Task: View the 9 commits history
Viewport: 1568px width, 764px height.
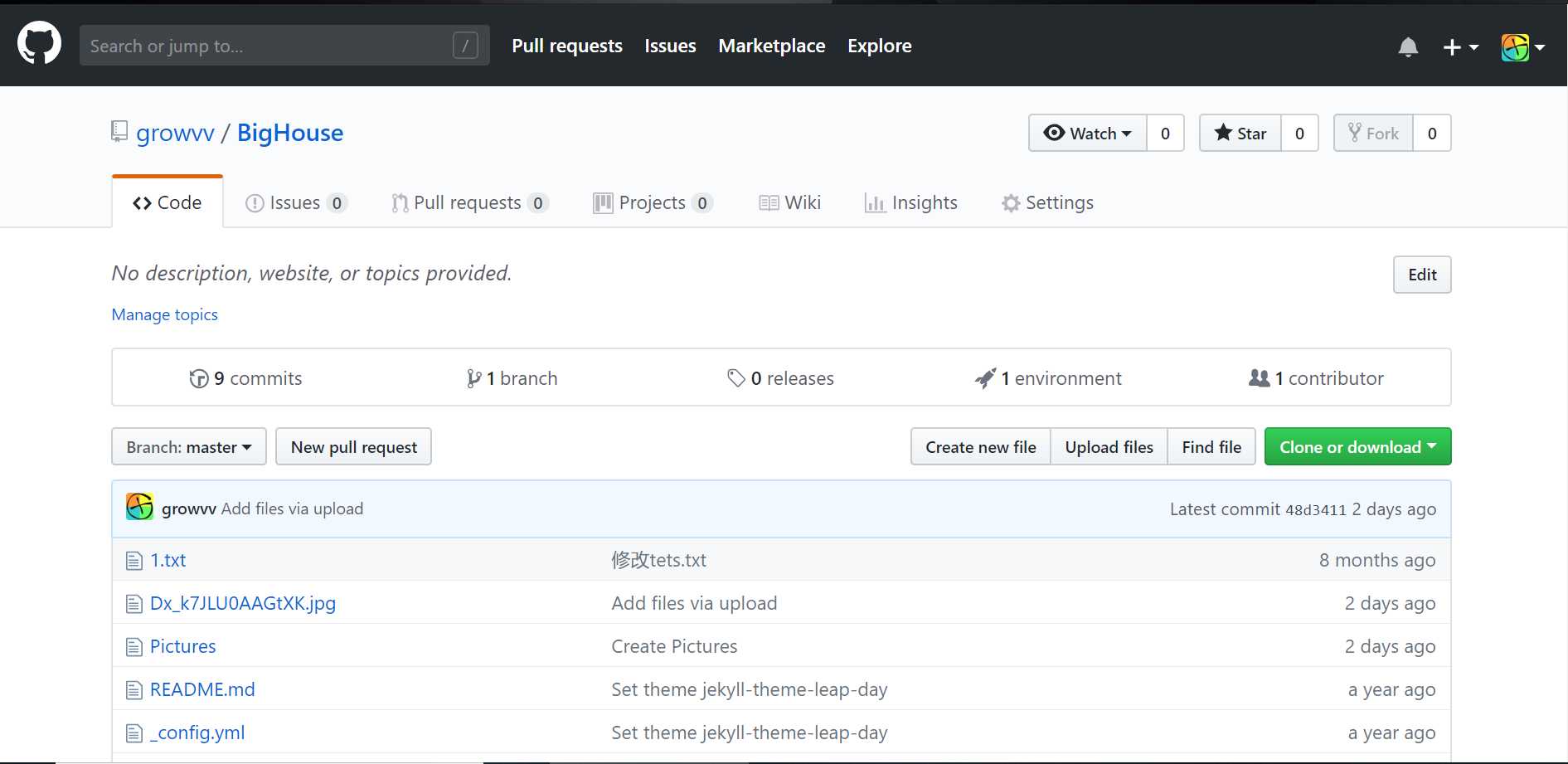Action: (245, 378)
